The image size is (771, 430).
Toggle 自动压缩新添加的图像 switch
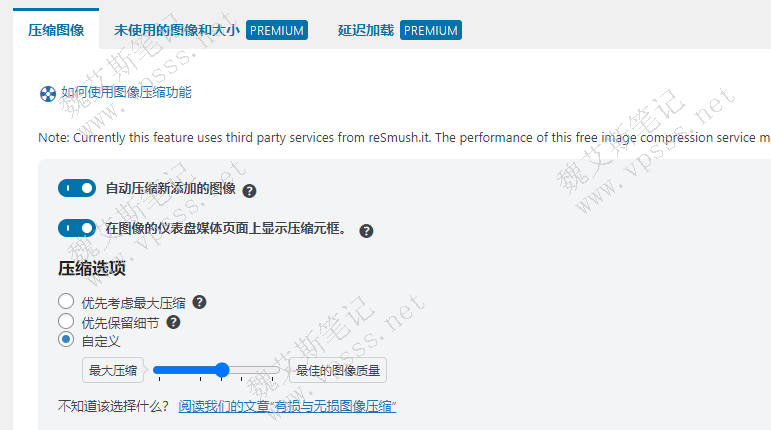coord(76,188)
